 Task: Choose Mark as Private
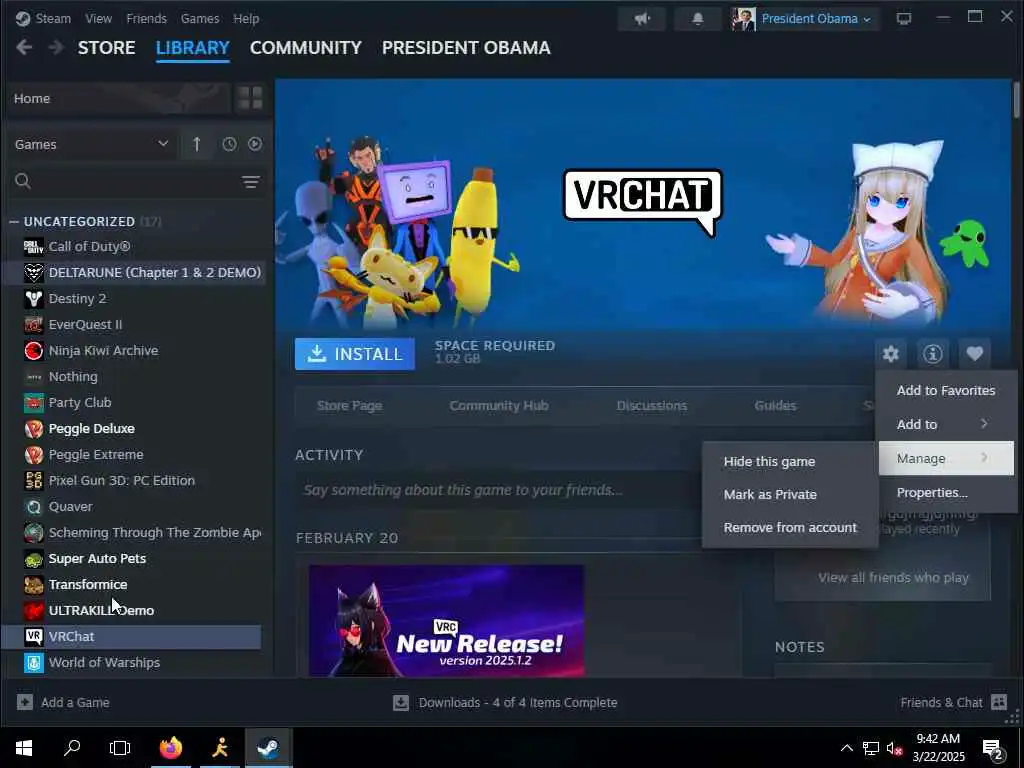click(x=790, y=494)
